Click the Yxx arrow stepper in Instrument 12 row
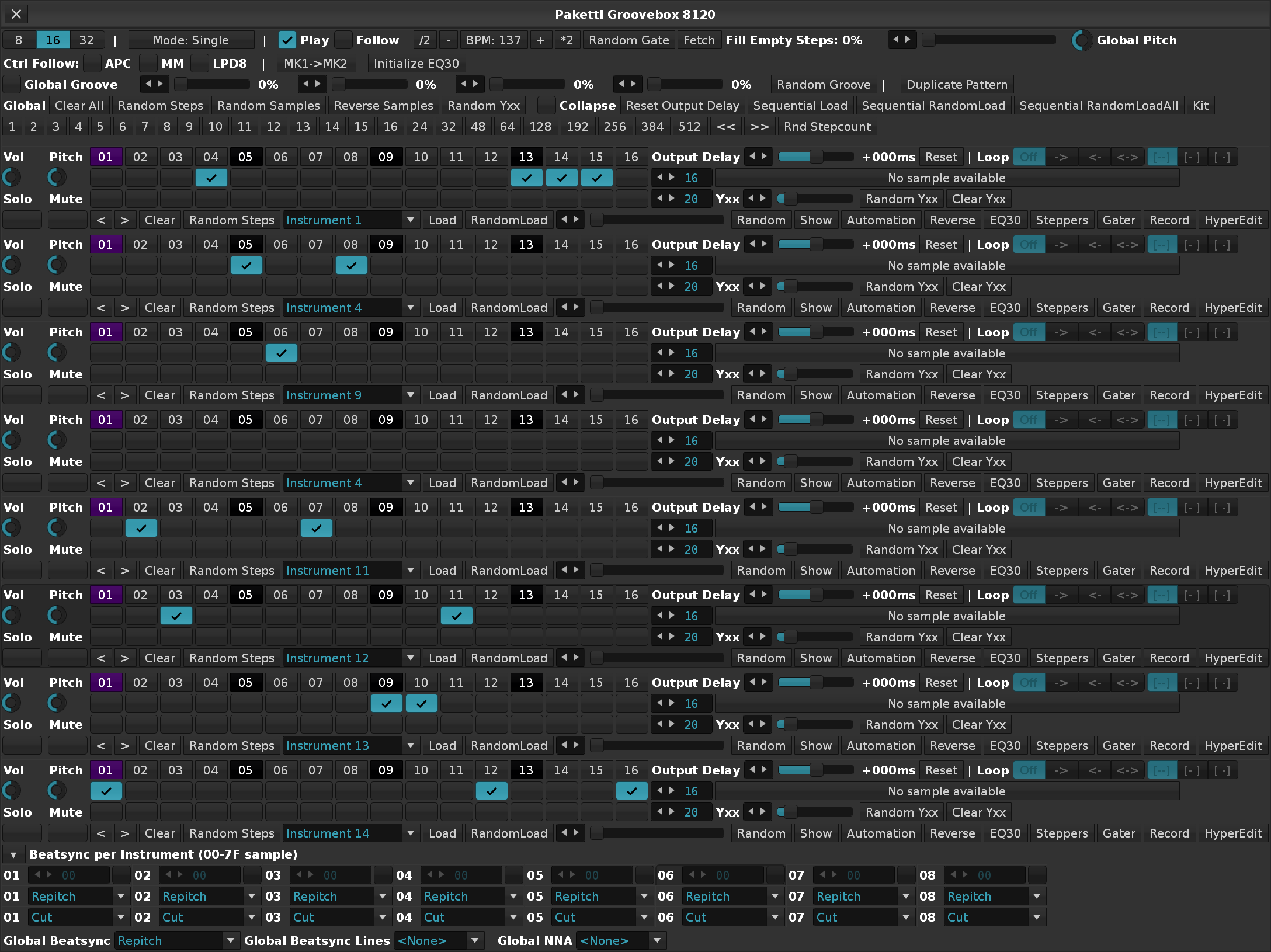The height and width of the screenshot is (952, 1271). [x=758, y=637]
